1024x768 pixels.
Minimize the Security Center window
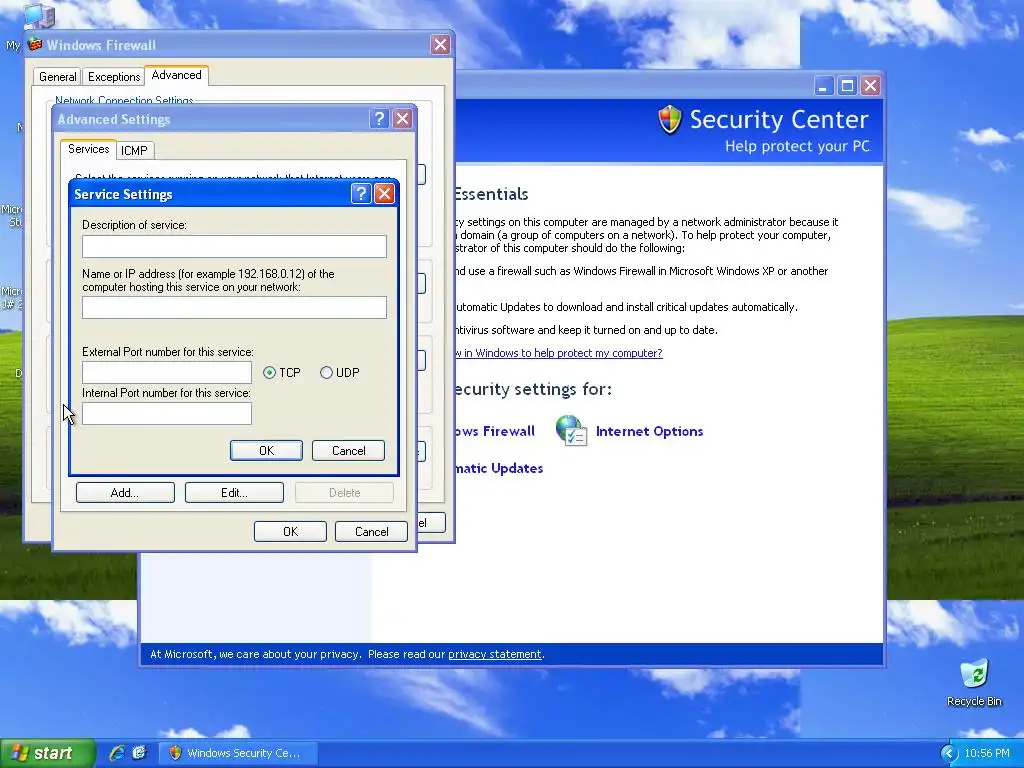click(824, 86)
